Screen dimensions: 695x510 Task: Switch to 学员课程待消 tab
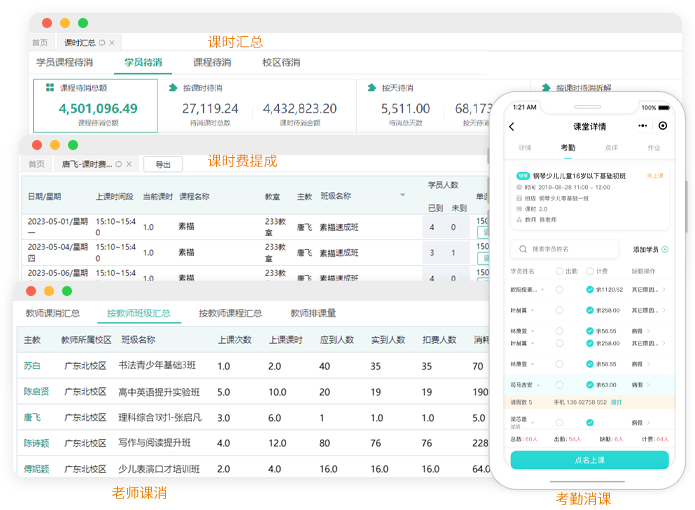[x=64, y=62]
